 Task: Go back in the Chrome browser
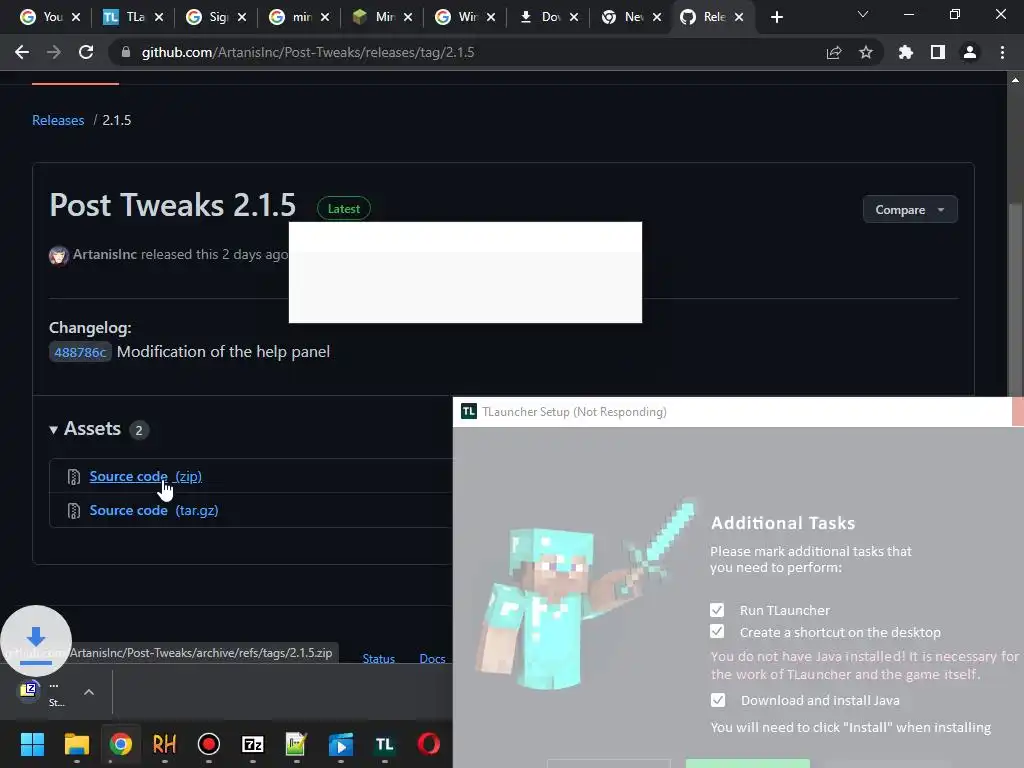[x=22, y=52]
